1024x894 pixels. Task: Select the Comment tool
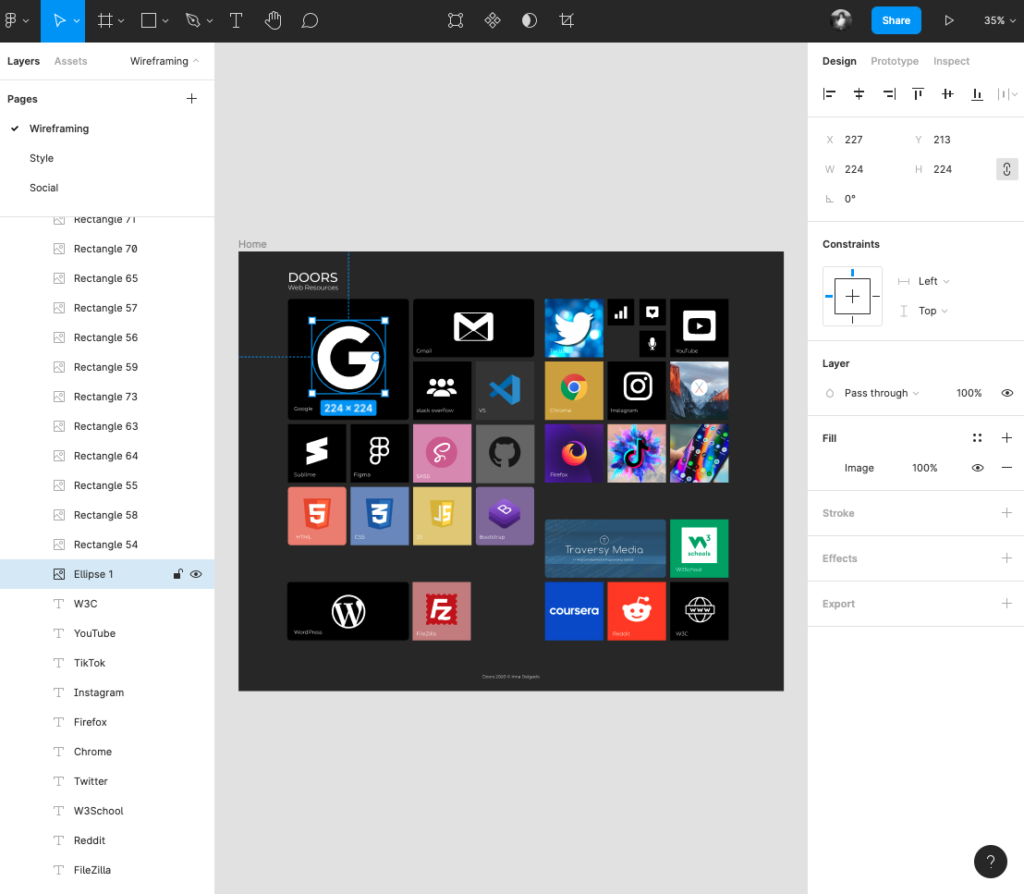click(x=310, y=20)
